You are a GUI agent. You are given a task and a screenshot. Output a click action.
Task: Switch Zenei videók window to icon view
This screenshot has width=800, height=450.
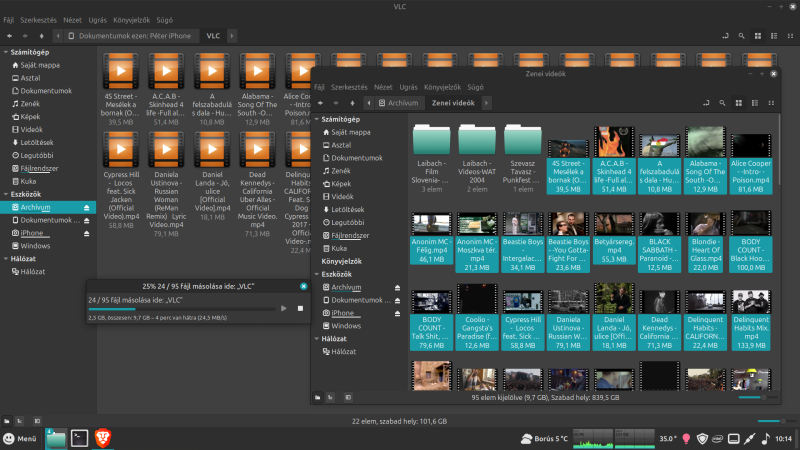pos(738,103)
